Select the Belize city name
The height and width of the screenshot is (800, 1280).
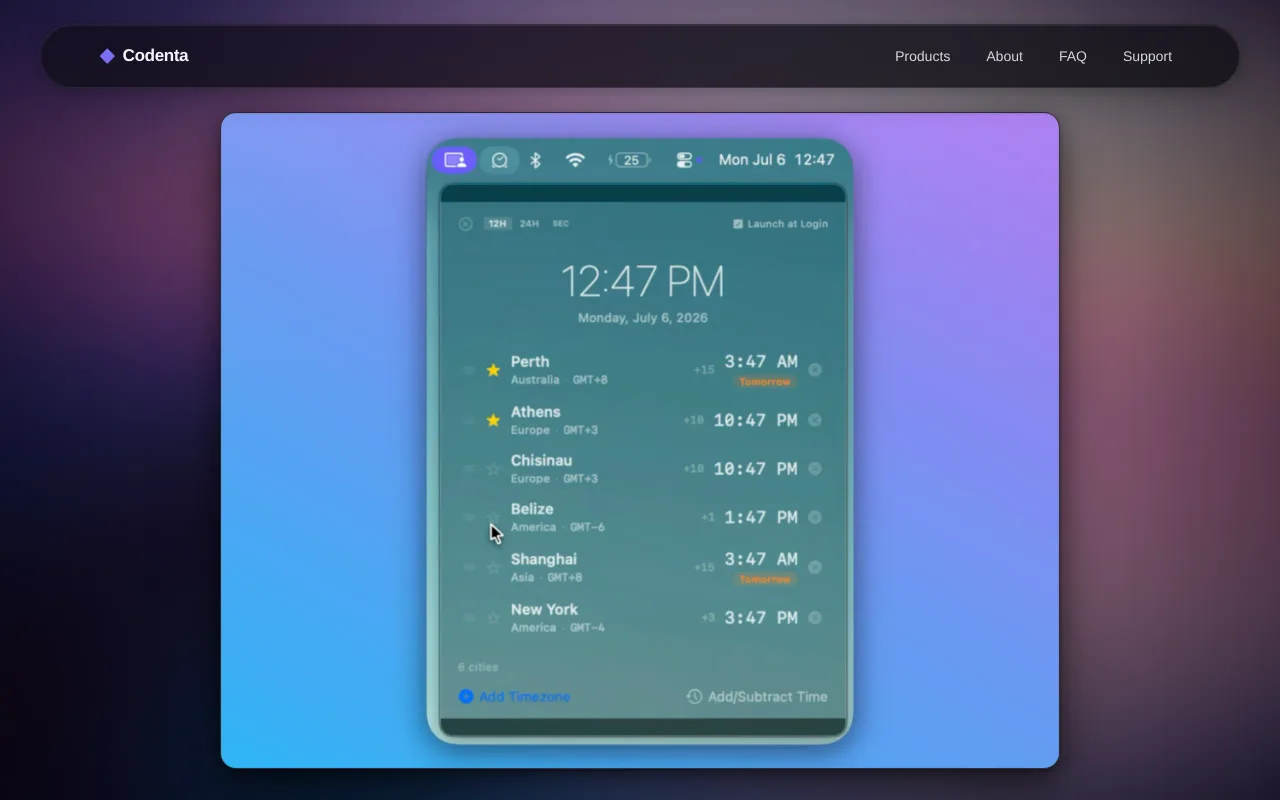(532, 509)
